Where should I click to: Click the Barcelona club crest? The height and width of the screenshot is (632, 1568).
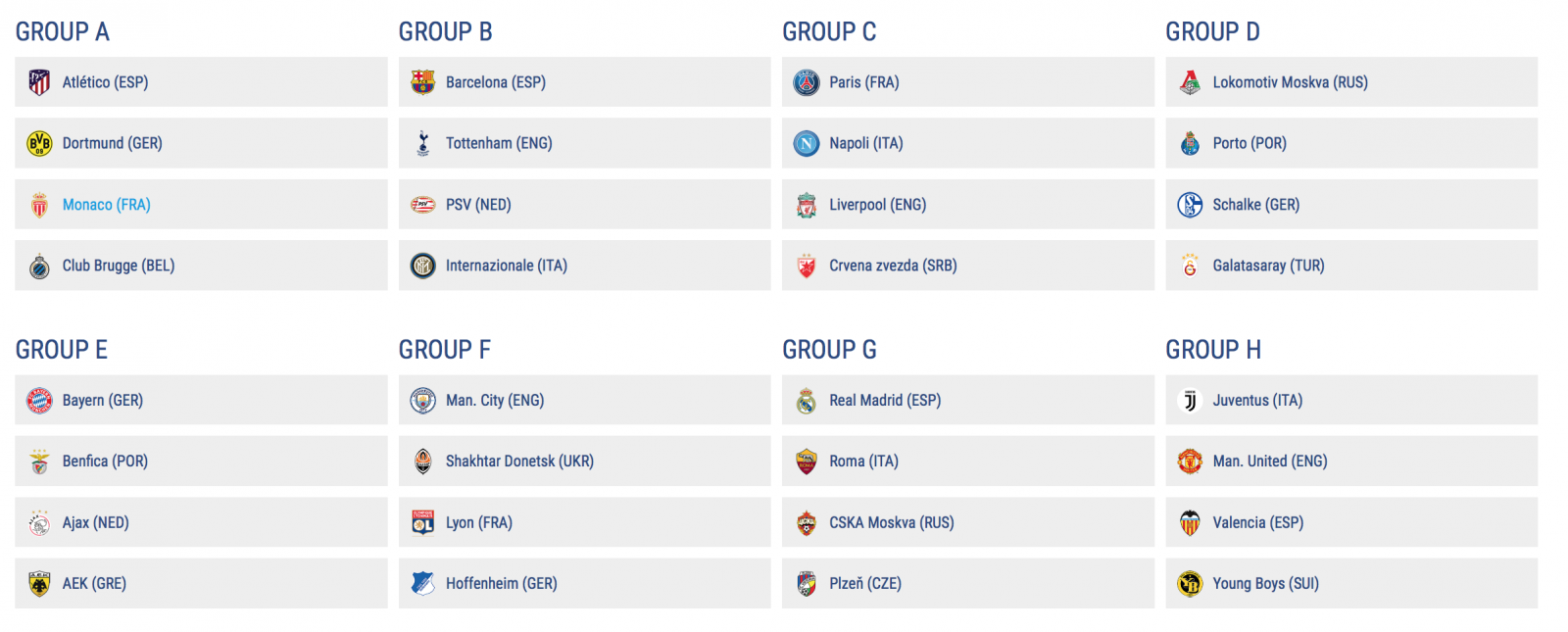point(422,82)
